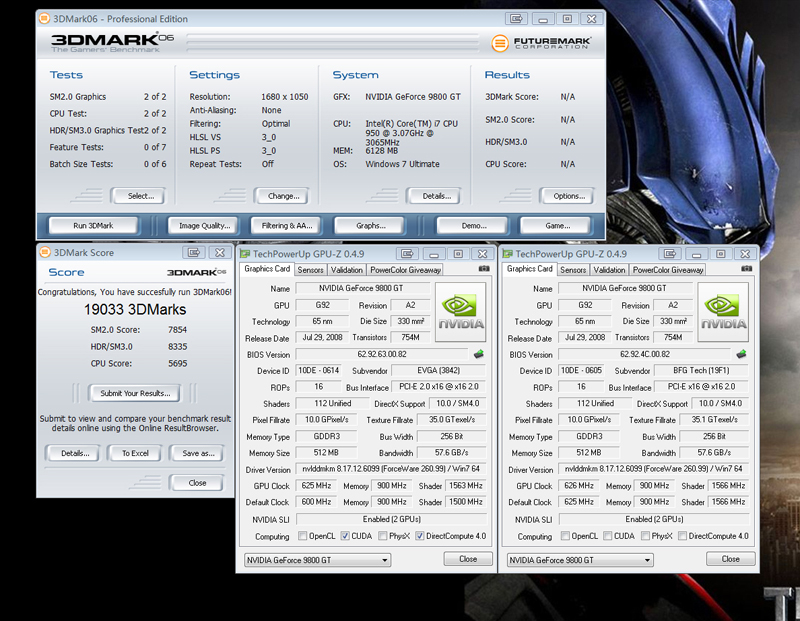Click Close button in 3DMark Score window
The image size is (800, 621).
tap(197, 483)
